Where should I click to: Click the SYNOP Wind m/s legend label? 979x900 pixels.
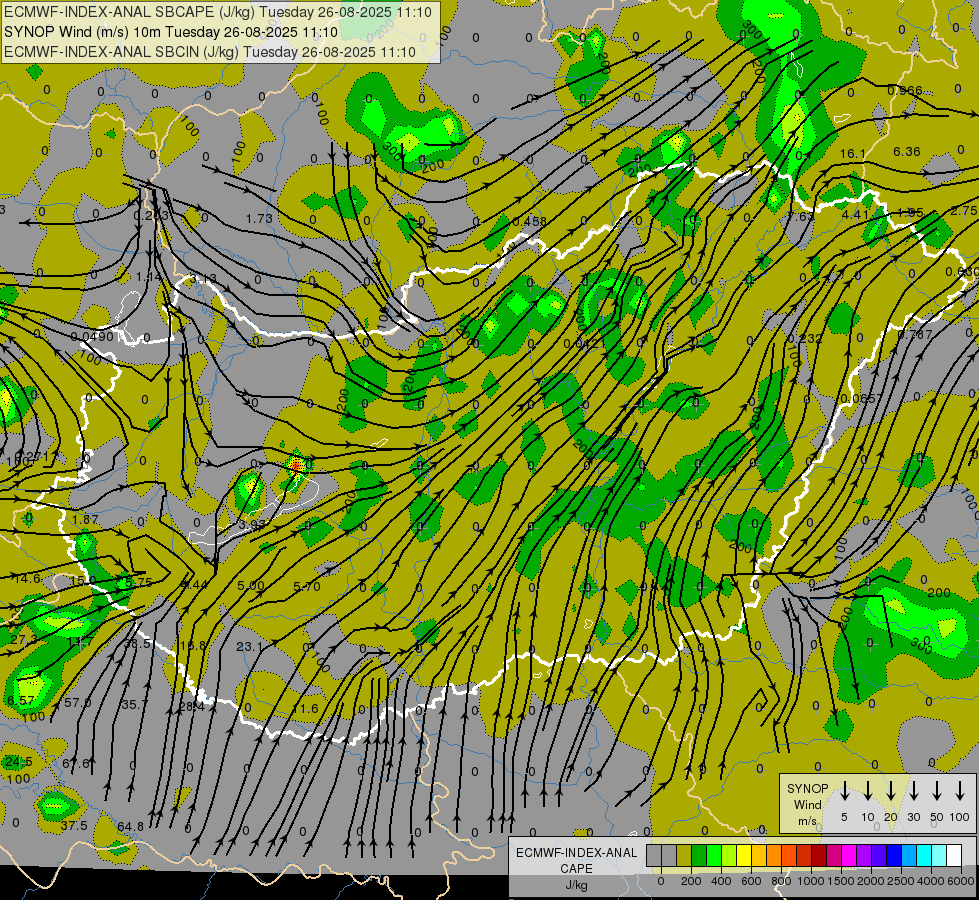[x=807, y=804]
